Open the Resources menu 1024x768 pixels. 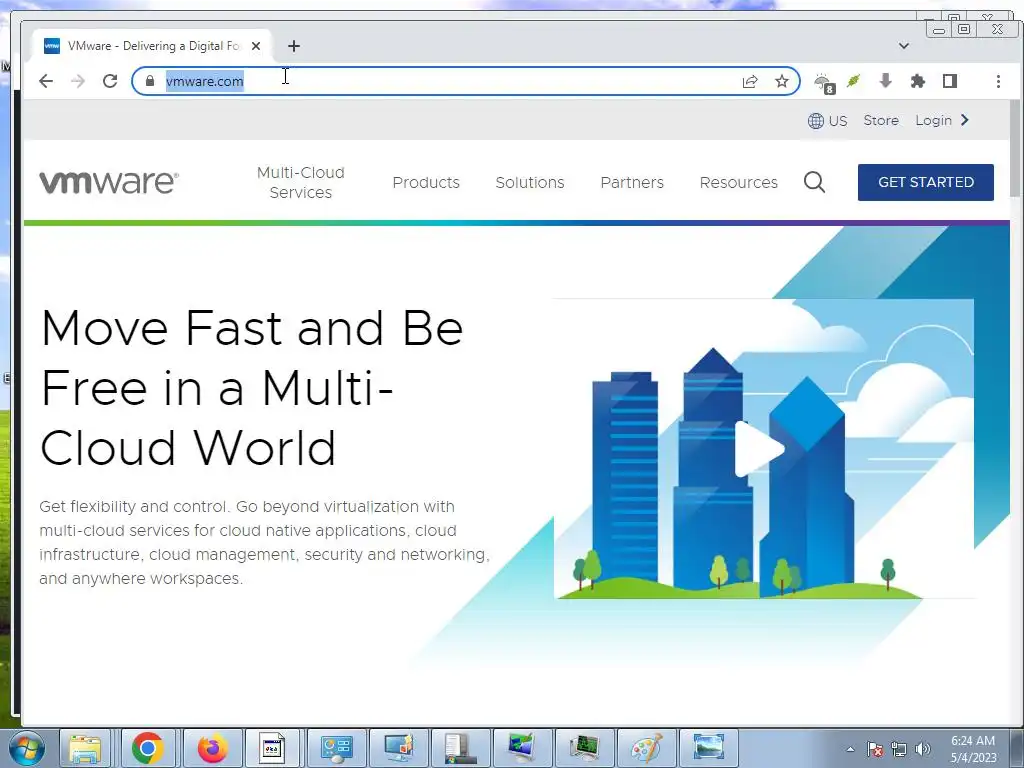(739, 182)
